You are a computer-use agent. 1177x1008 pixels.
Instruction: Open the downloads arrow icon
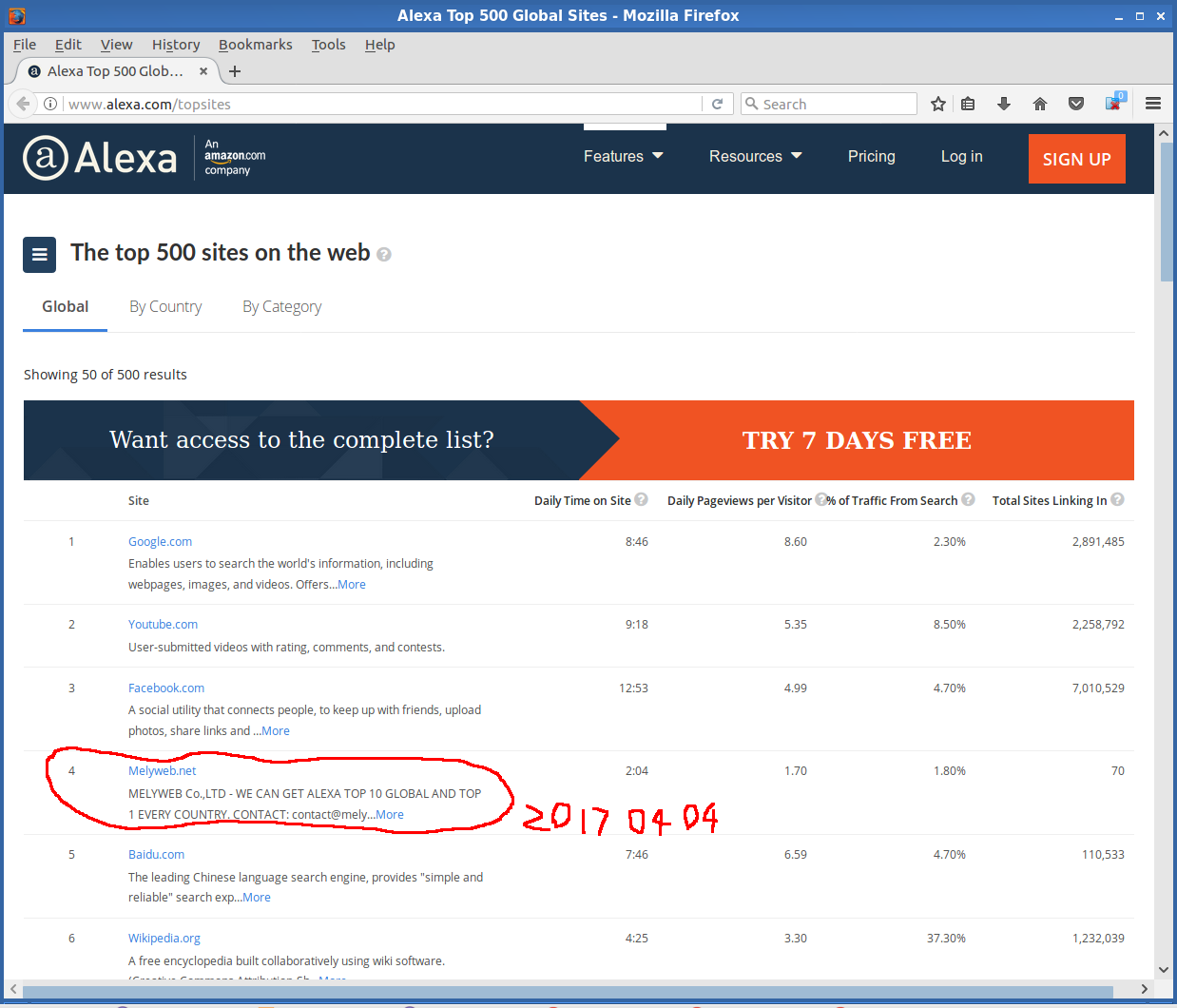(x=1004, y=104)
